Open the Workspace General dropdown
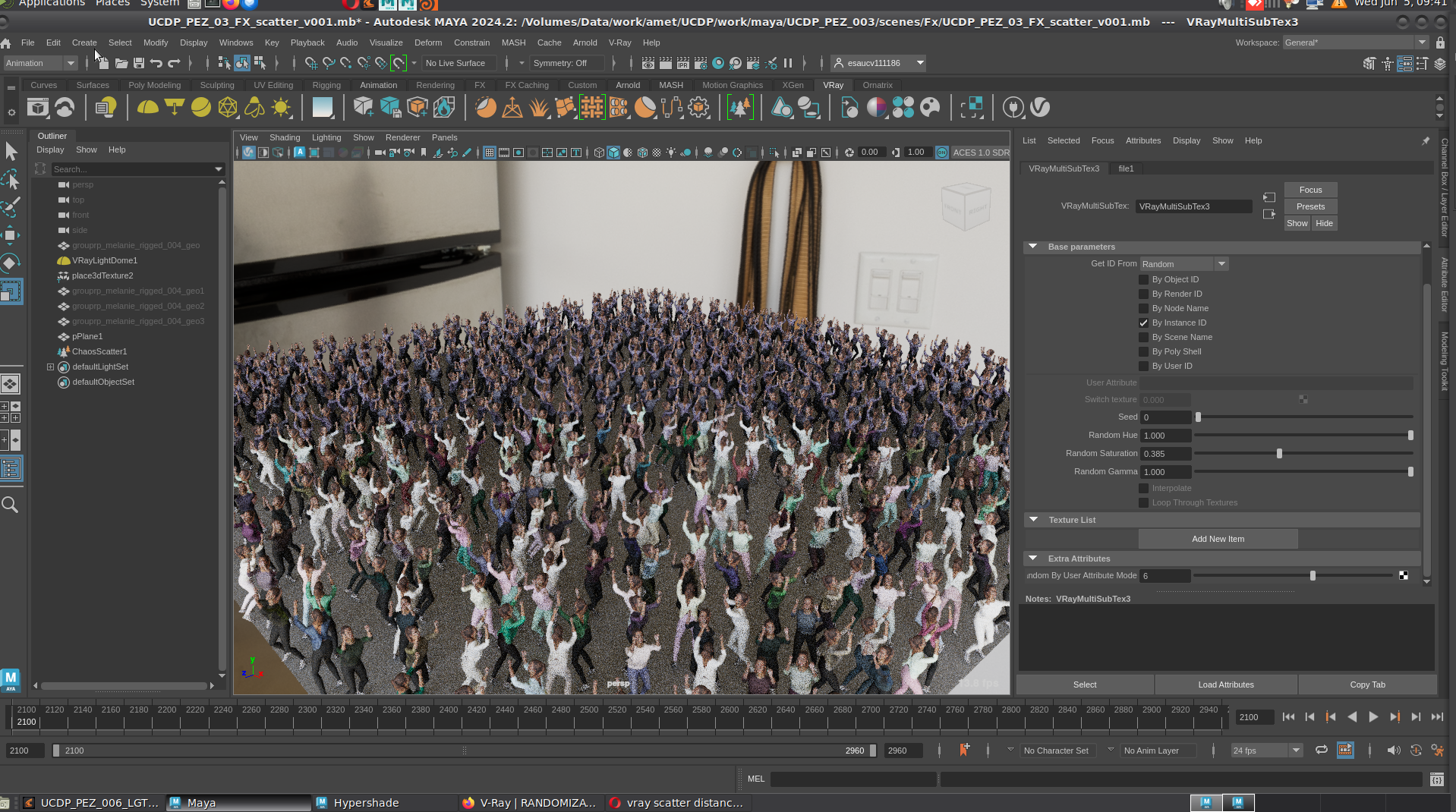The width and height of the screenshot is (1456, 812). [x=1355, y=42]
